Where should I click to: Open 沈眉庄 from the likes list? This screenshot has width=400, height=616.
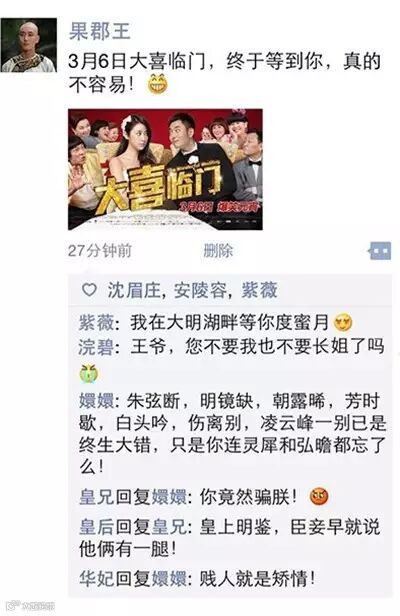[x=133, y=290]
